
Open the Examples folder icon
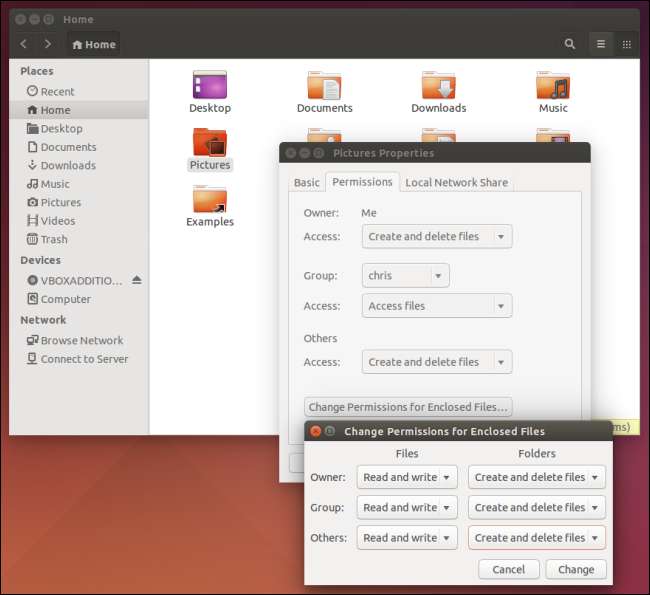210,200
